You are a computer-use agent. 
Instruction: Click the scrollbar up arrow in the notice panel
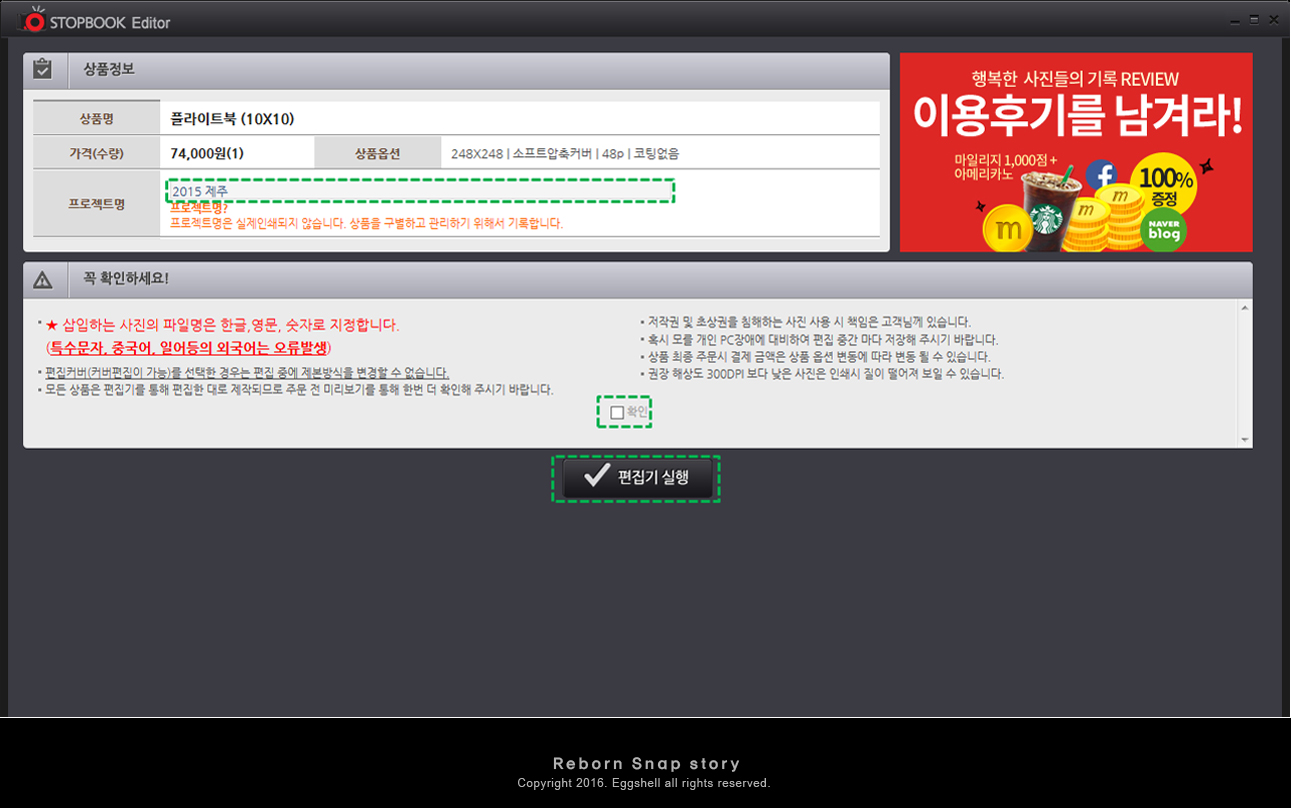coord(1245,309)
